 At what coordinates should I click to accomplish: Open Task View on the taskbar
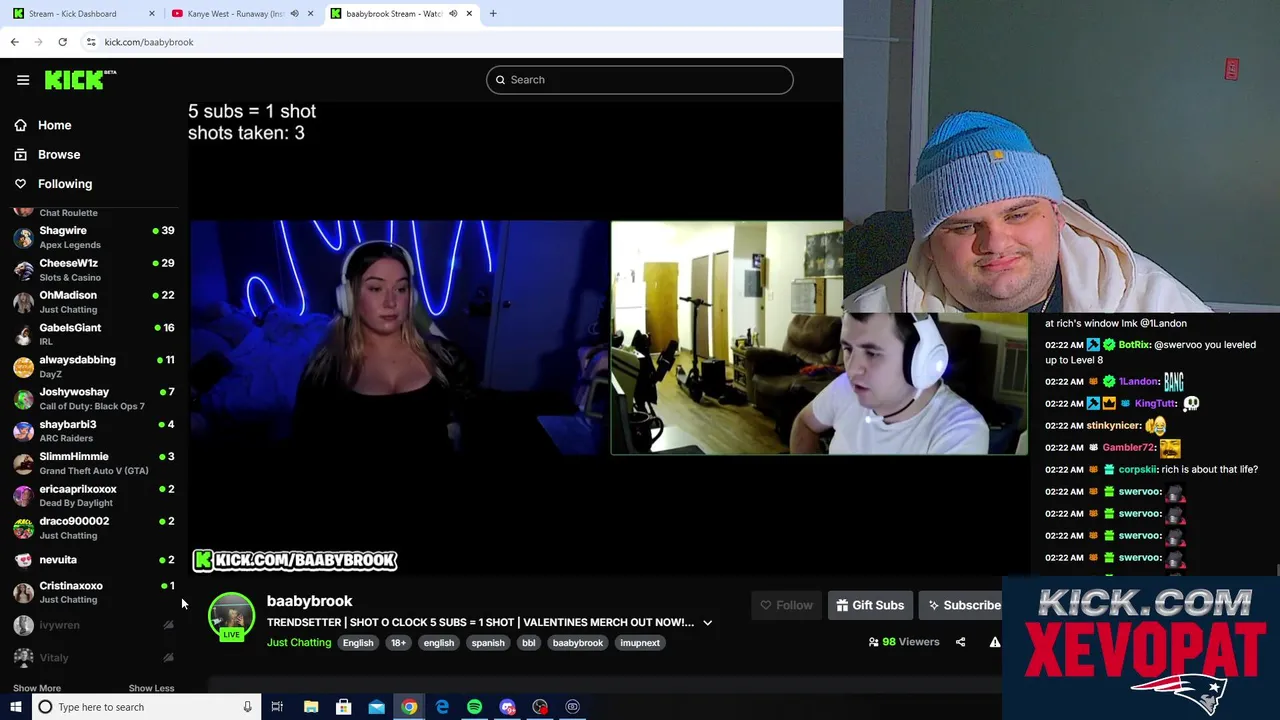point(277,707)
